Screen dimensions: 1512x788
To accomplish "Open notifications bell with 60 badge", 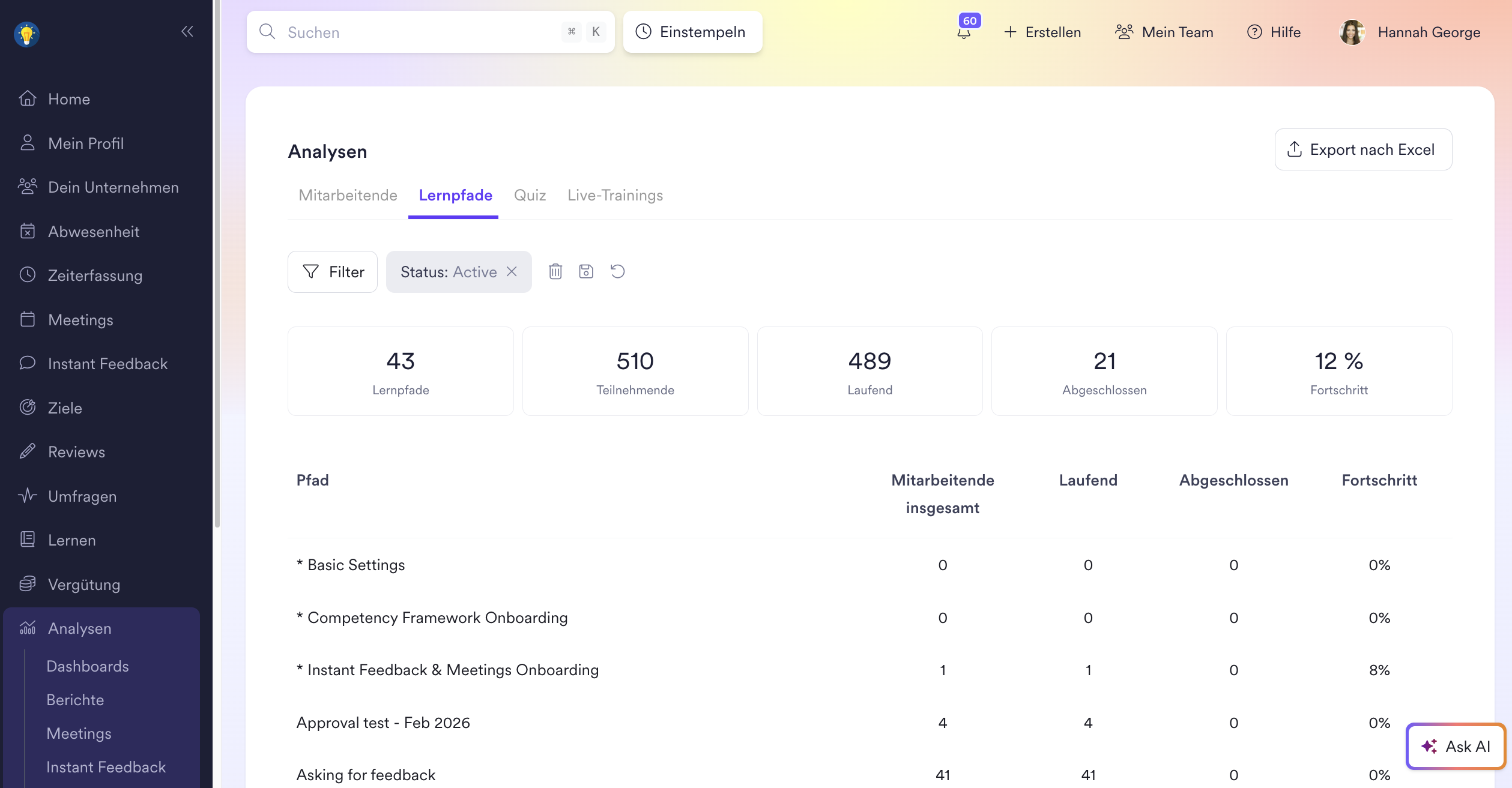I will 964,32.
